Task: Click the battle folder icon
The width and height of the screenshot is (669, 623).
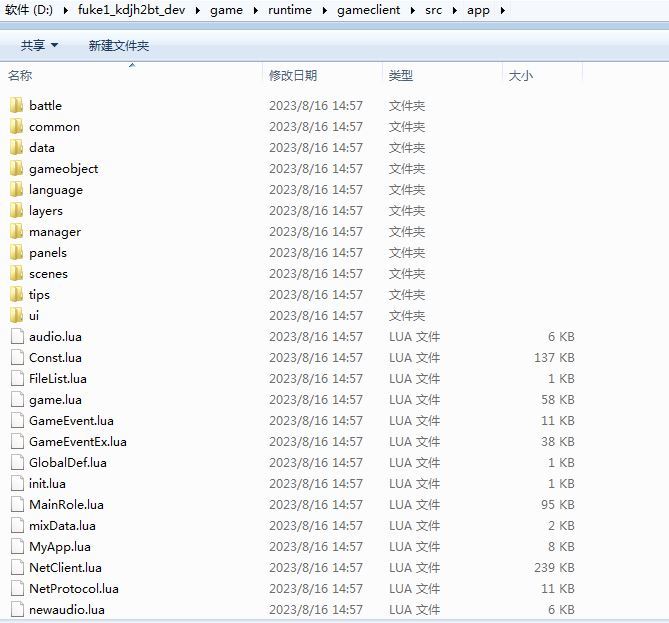Action: pyautogui.click(x=16, y=105)
